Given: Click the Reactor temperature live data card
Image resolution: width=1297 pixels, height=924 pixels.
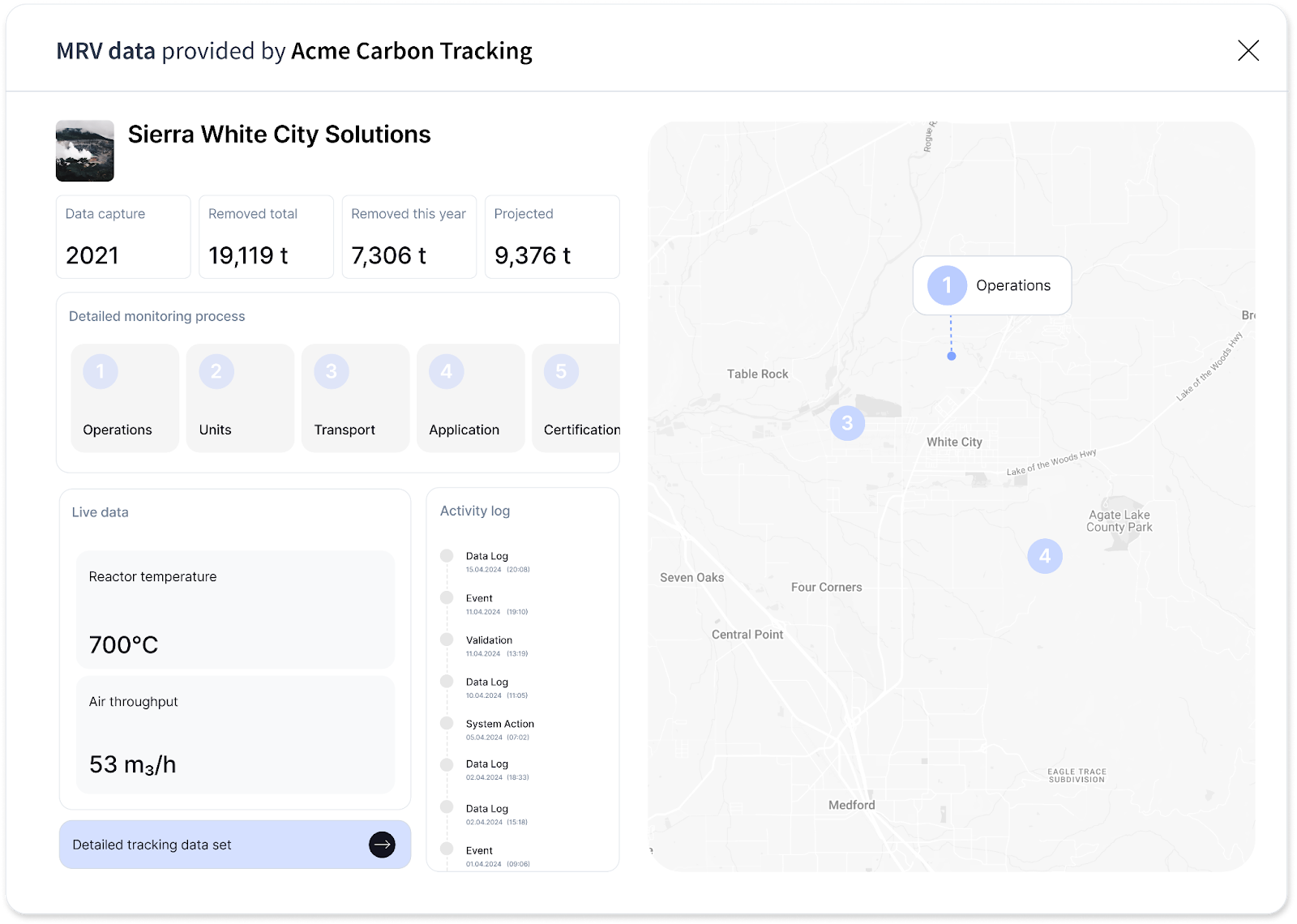Looking at the screenshot, I should click(x=235, y=610).
